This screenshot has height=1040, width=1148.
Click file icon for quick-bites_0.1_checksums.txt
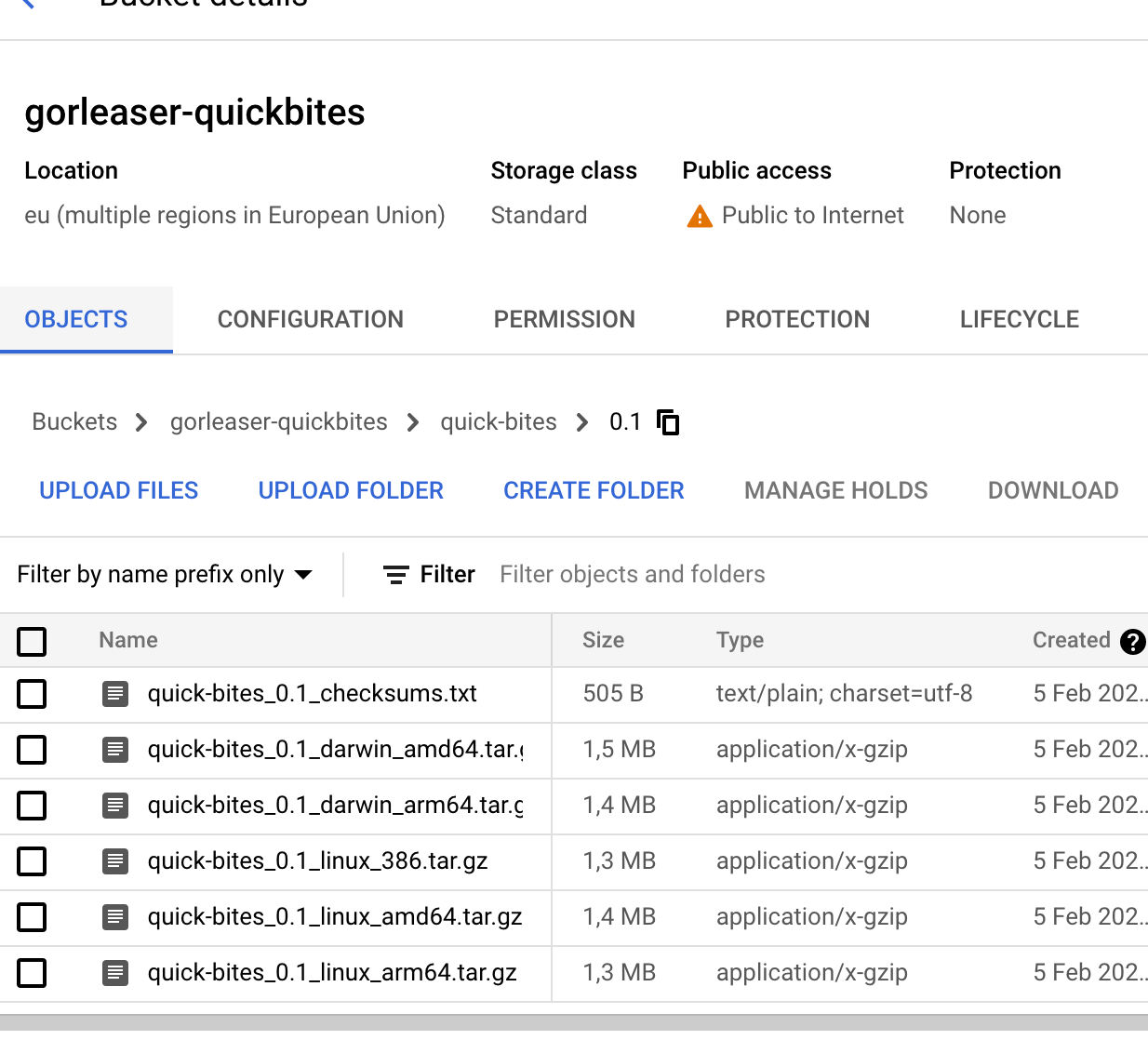[x=115, y=694]
